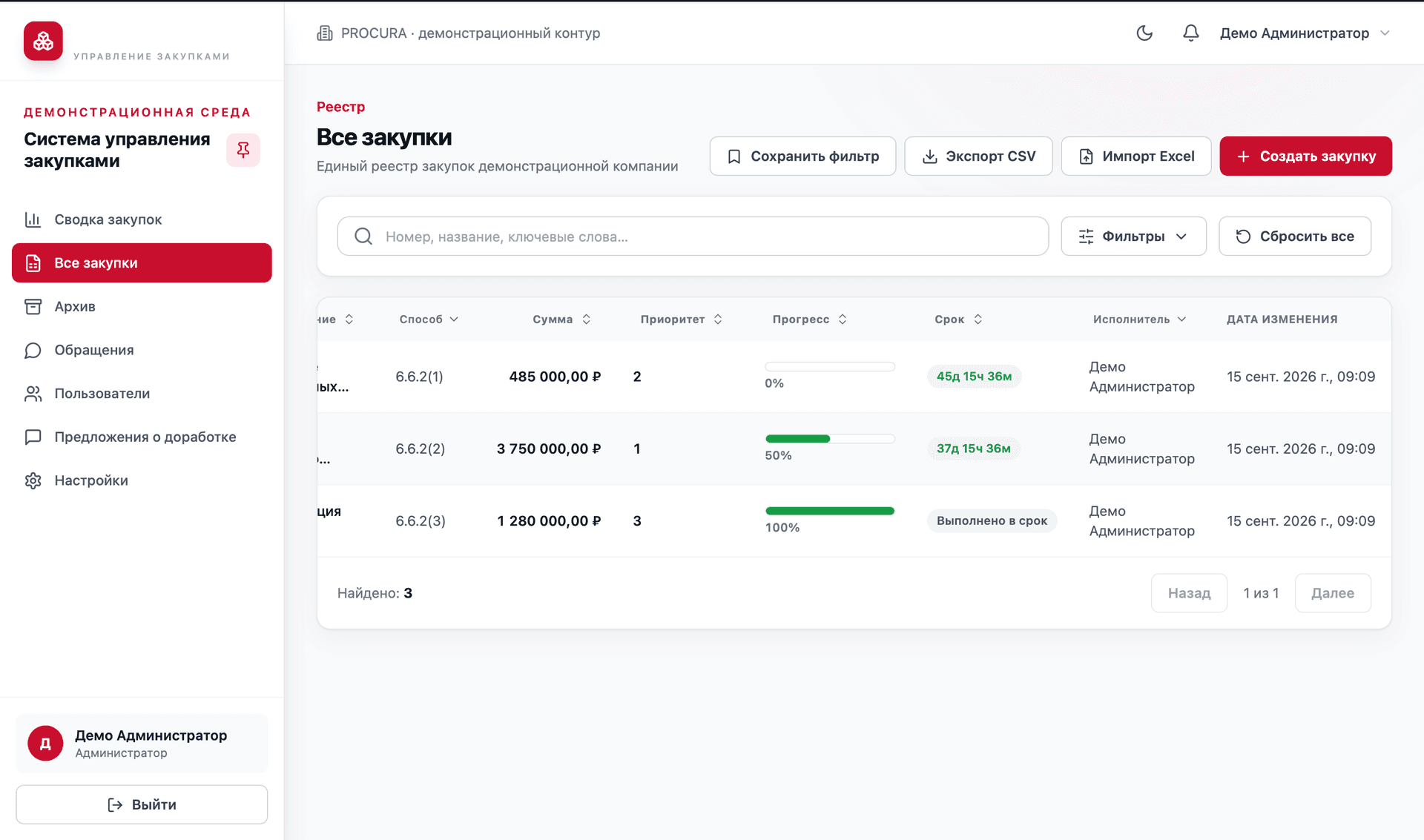Open Исполнитель column filter dropdown

[1140, 319]
